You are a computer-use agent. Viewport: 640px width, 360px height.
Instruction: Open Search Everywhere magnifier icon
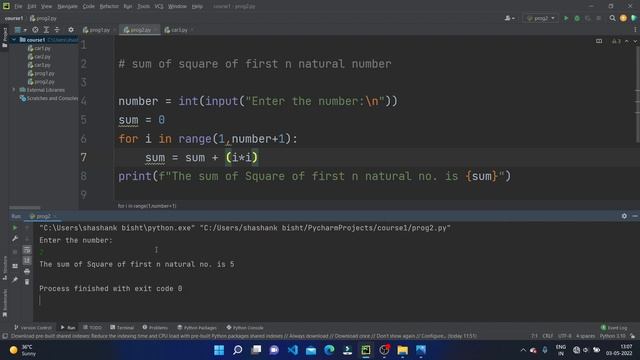point(612,18)
